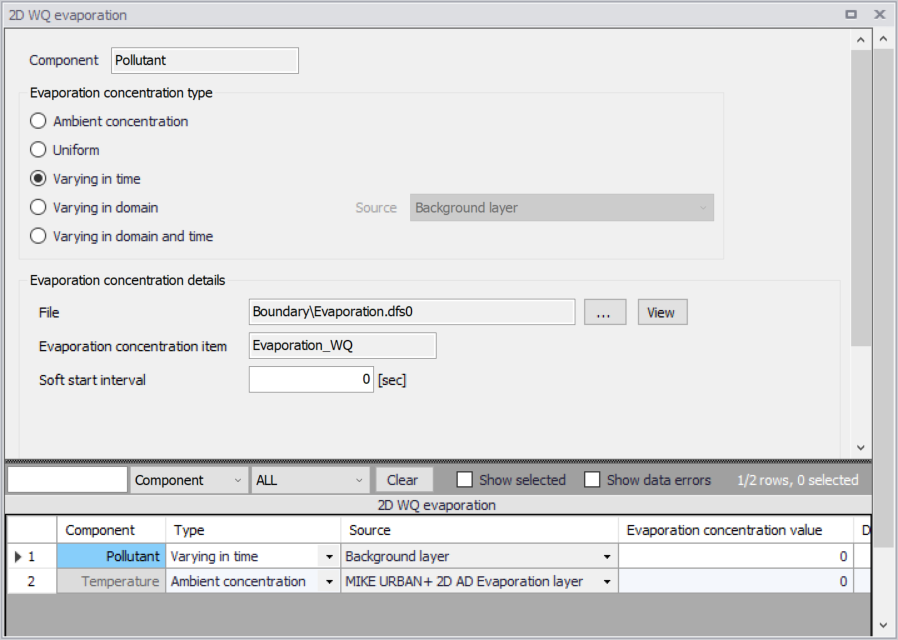Click the Soft start interval field

coord(311,380)
